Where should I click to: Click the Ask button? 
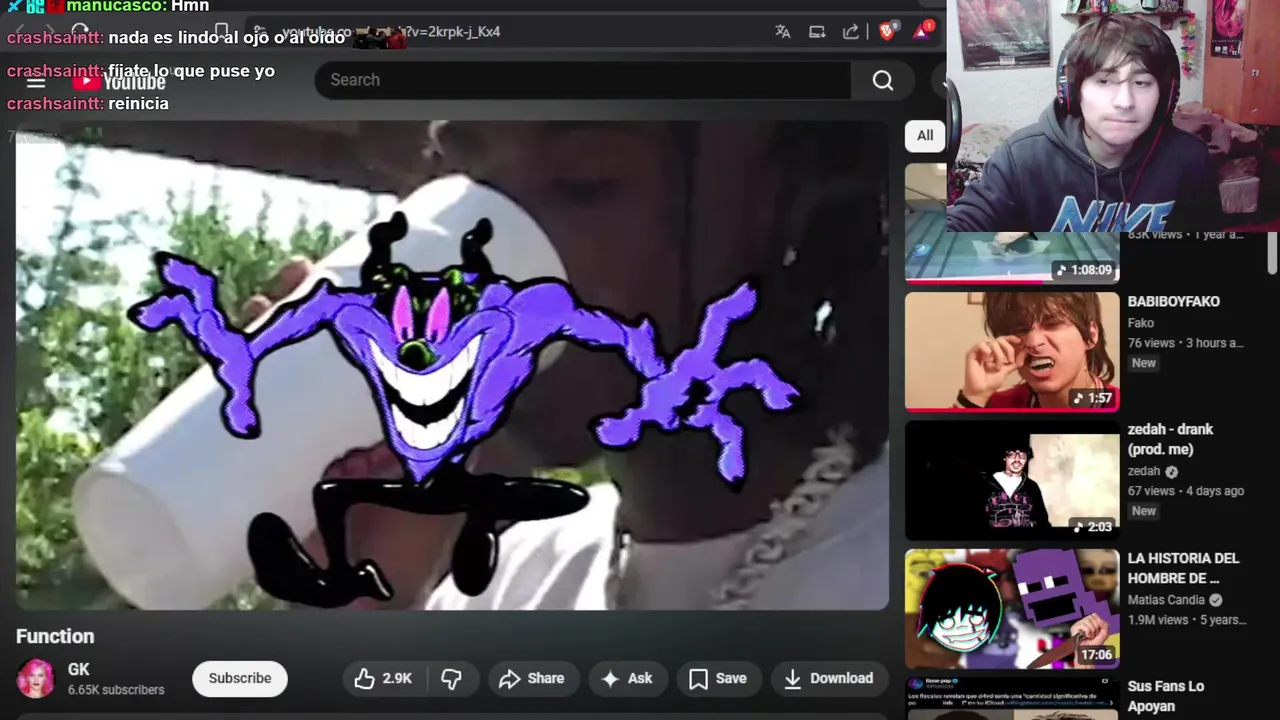[627, 679]
